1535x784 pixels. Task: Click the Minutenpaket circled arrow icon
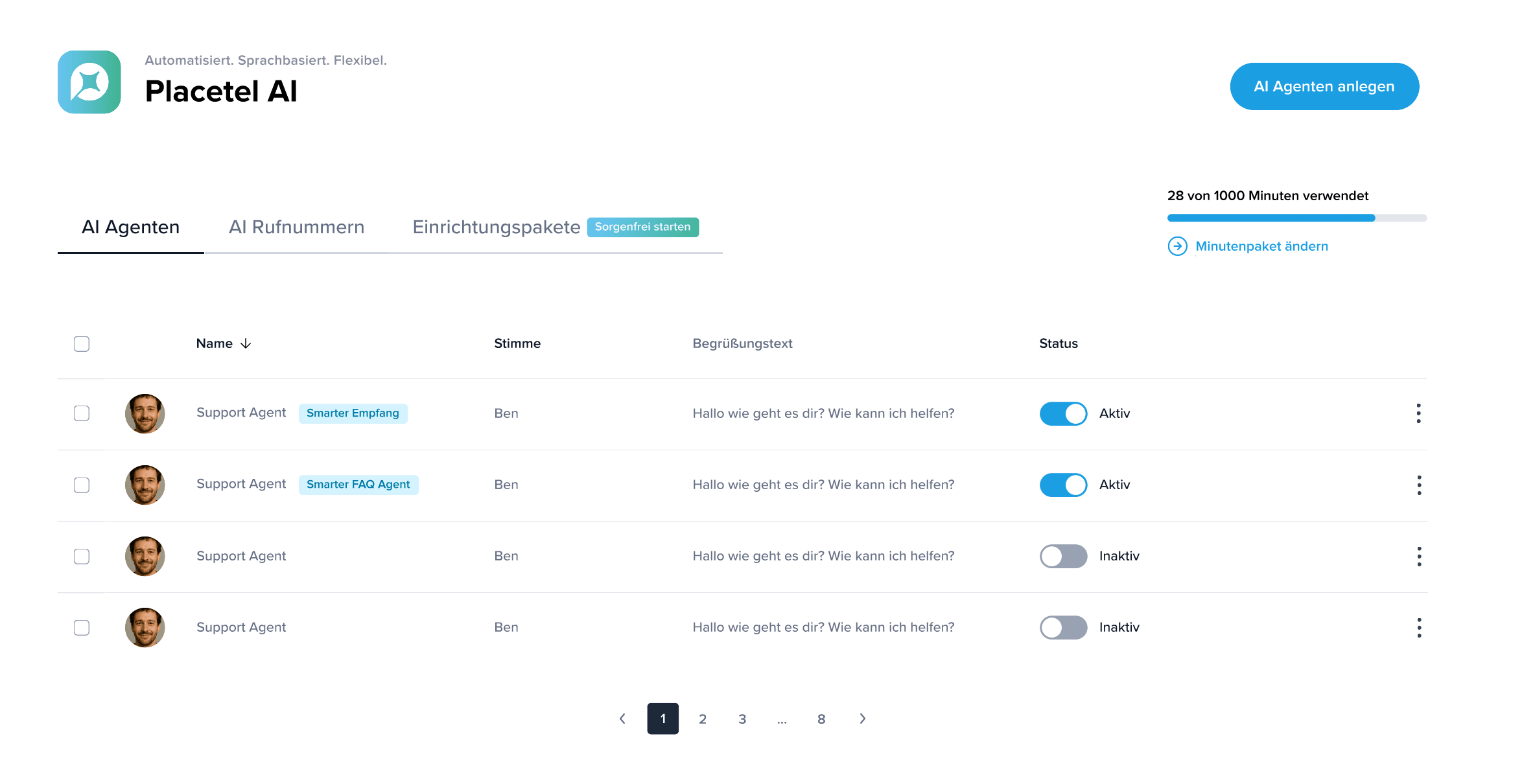(x=1177, y=246)
